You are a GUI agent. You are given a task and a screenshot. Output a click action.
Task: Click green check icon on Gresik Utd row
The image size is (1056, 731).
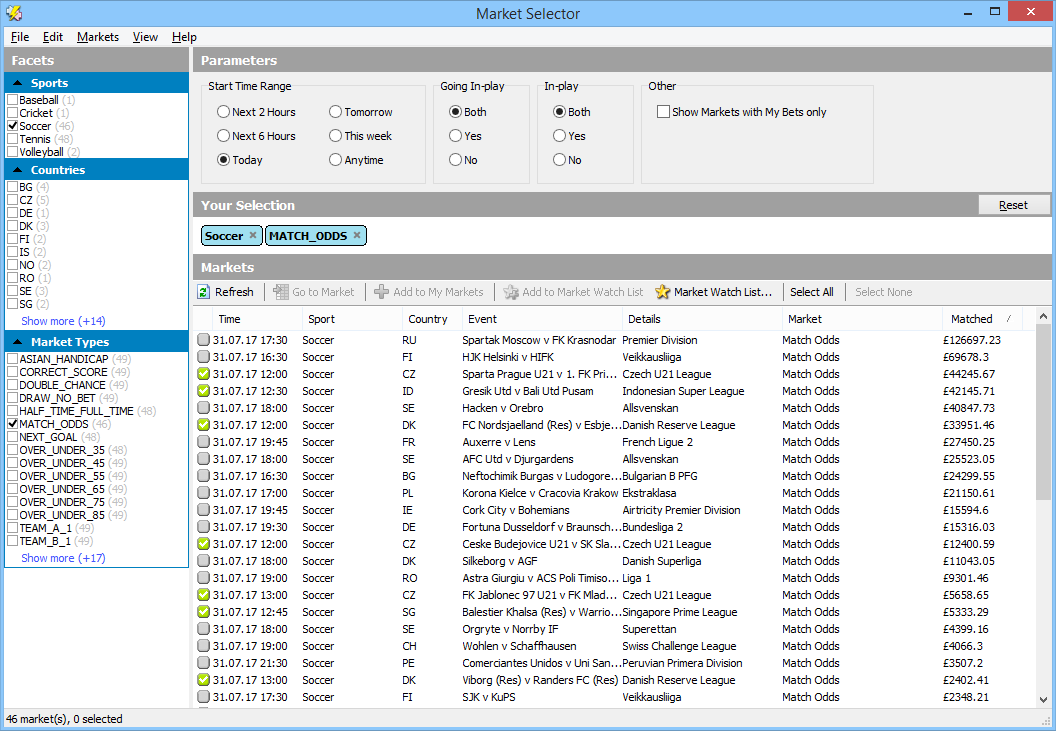pyautogui.click(x=203, y=391)
